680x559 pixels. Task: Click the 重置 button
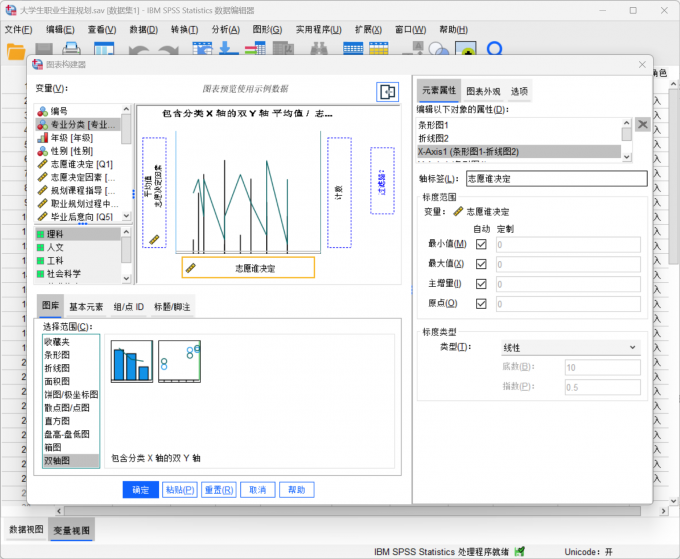218,490
